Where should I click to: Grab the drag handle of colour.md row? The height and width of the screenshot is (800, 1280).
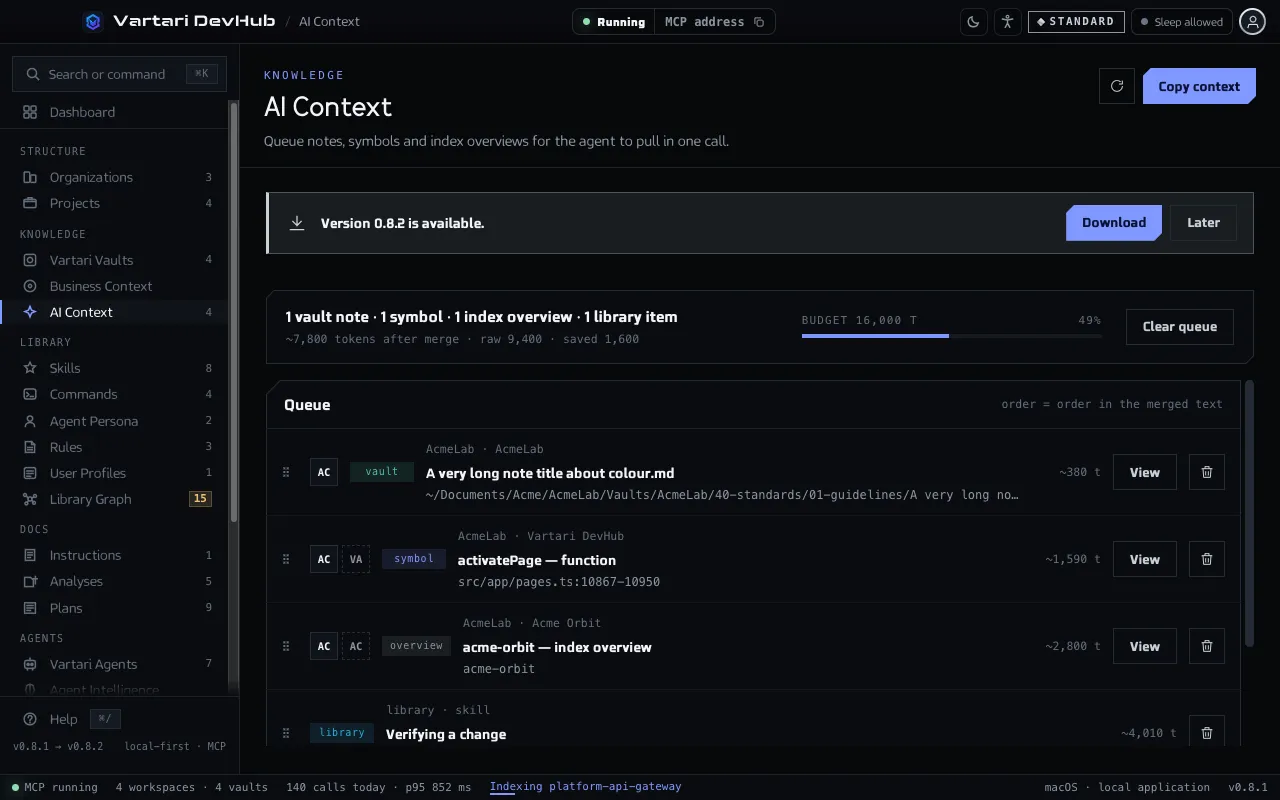(286, 472)
